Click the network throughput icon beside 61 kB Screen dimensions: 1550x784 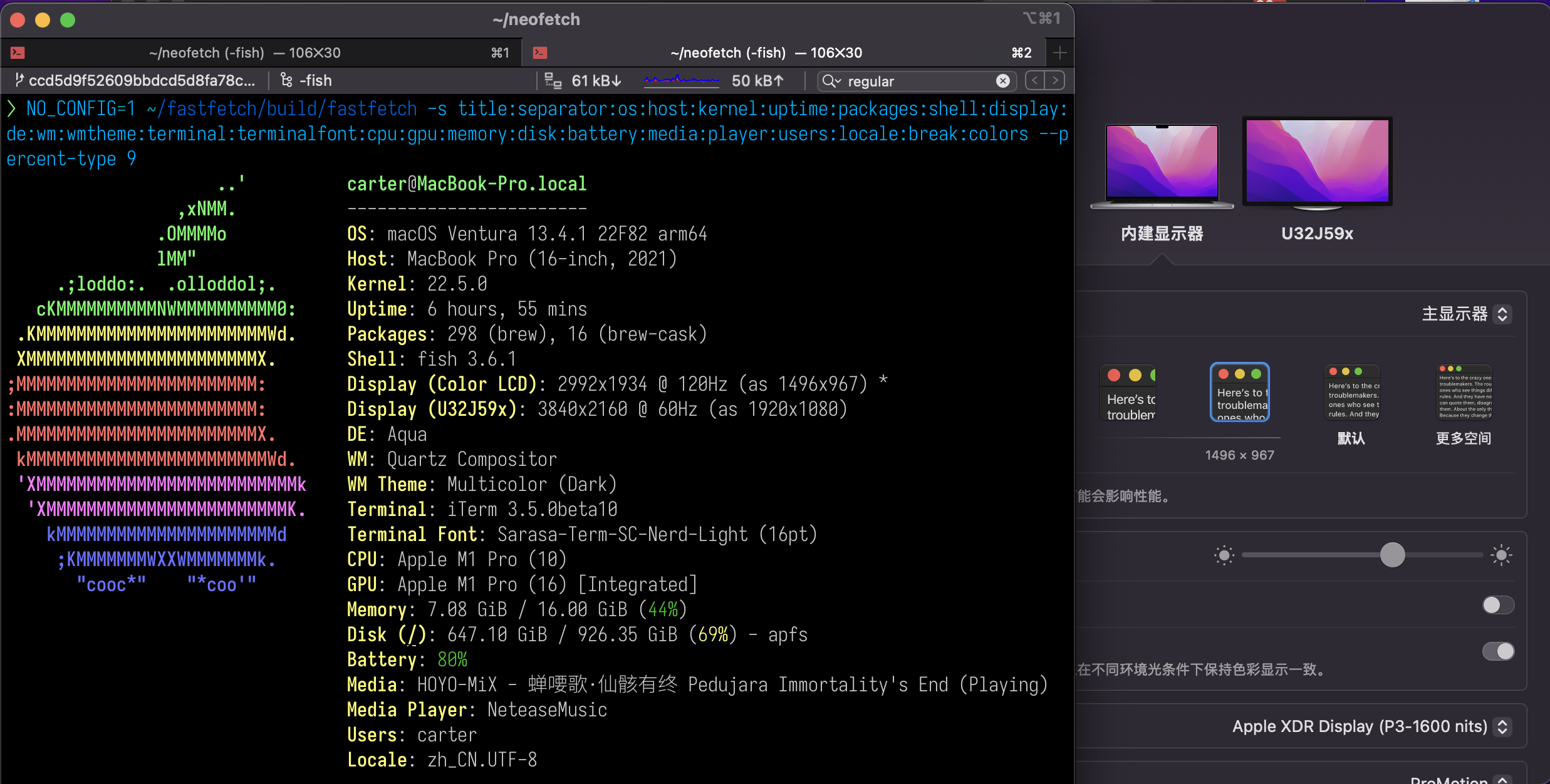pyautogui.click(x=552, y=80)
